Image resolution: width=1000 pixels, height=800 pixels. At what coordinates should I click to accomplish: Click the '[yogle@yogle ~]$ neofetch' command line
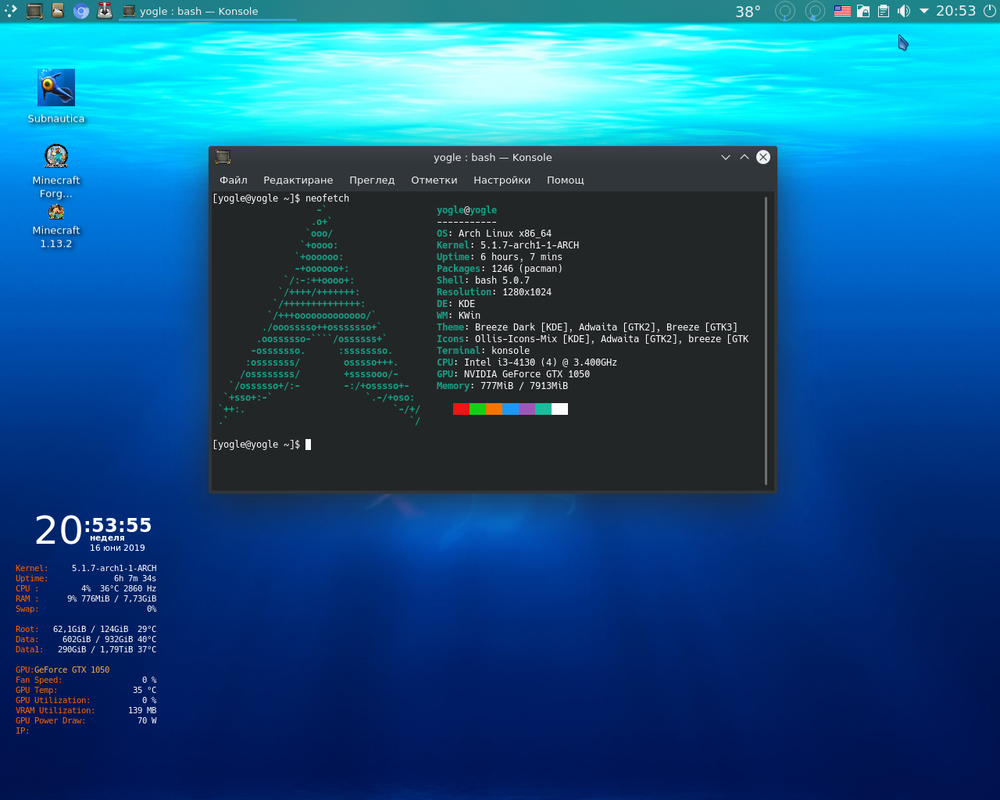pos(281,198)
